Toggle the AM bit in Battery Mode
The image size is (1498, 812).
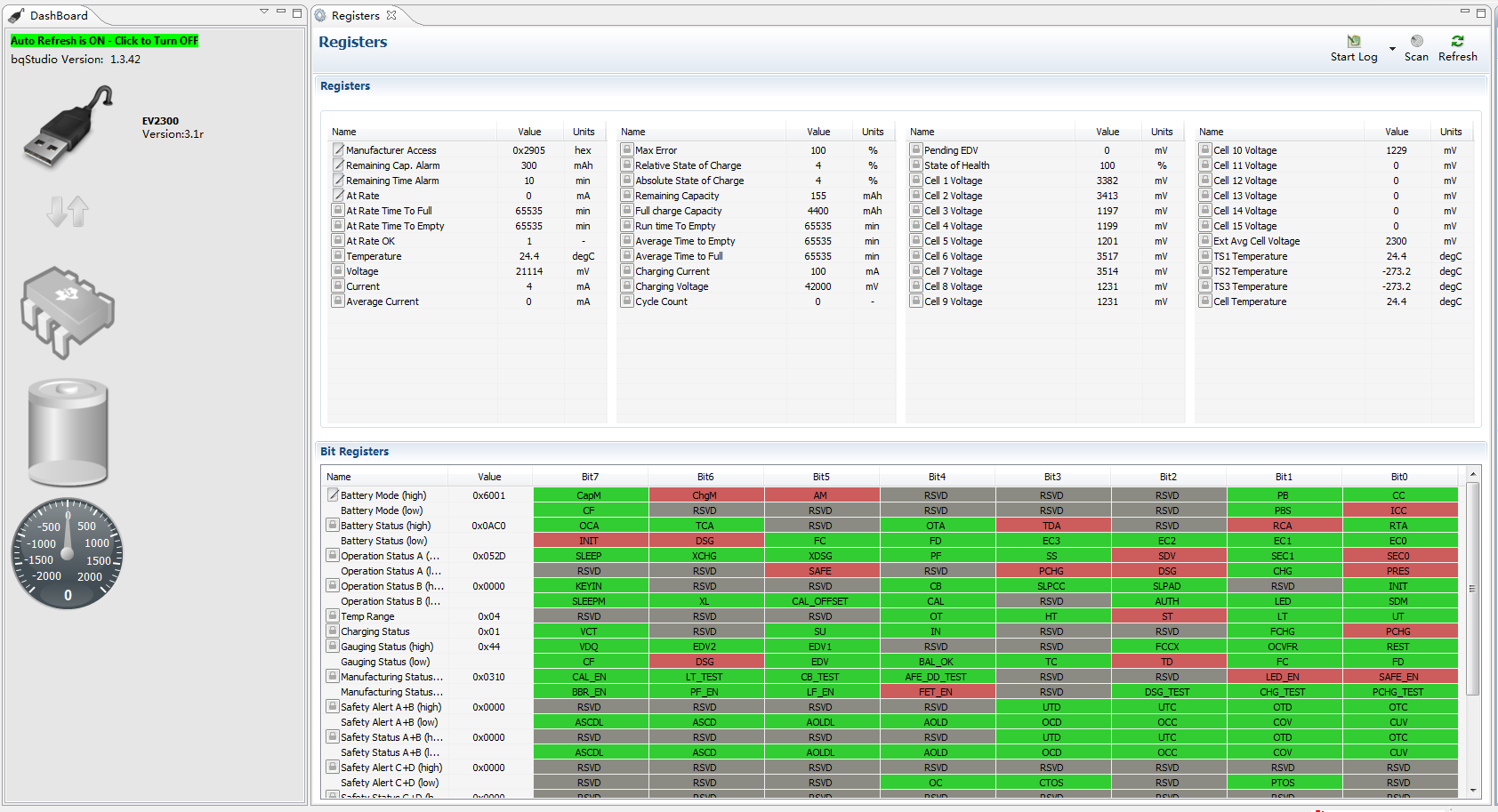point(821,495)
